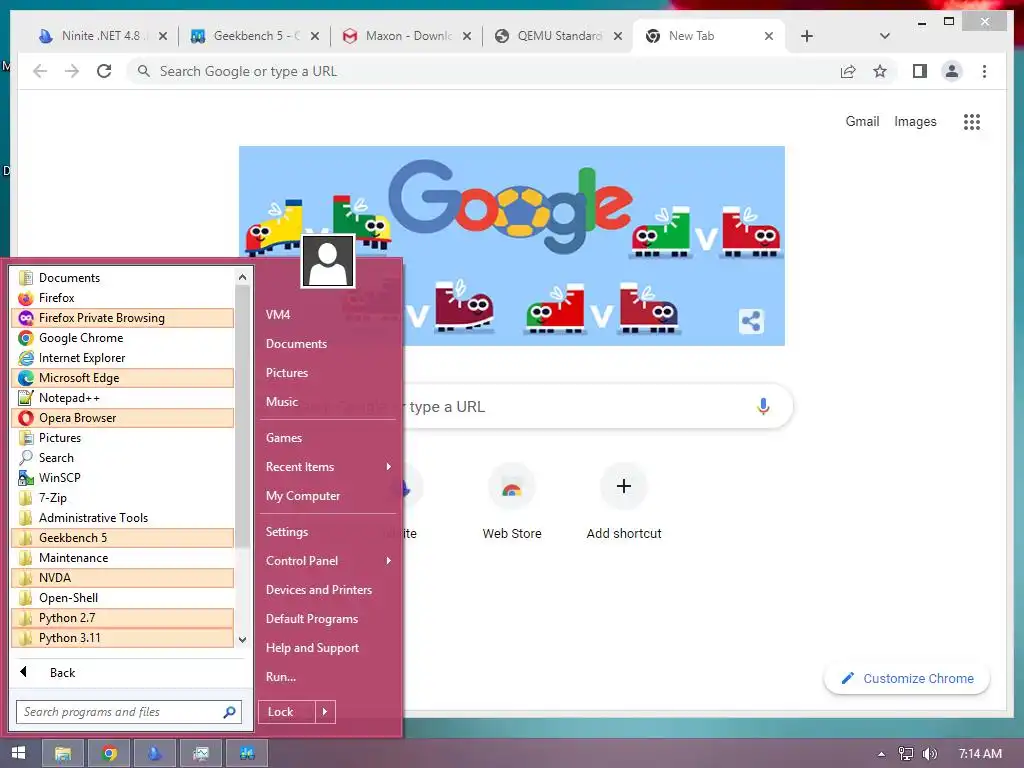
Task: Open the Search program entry
Action: [122, 458]
